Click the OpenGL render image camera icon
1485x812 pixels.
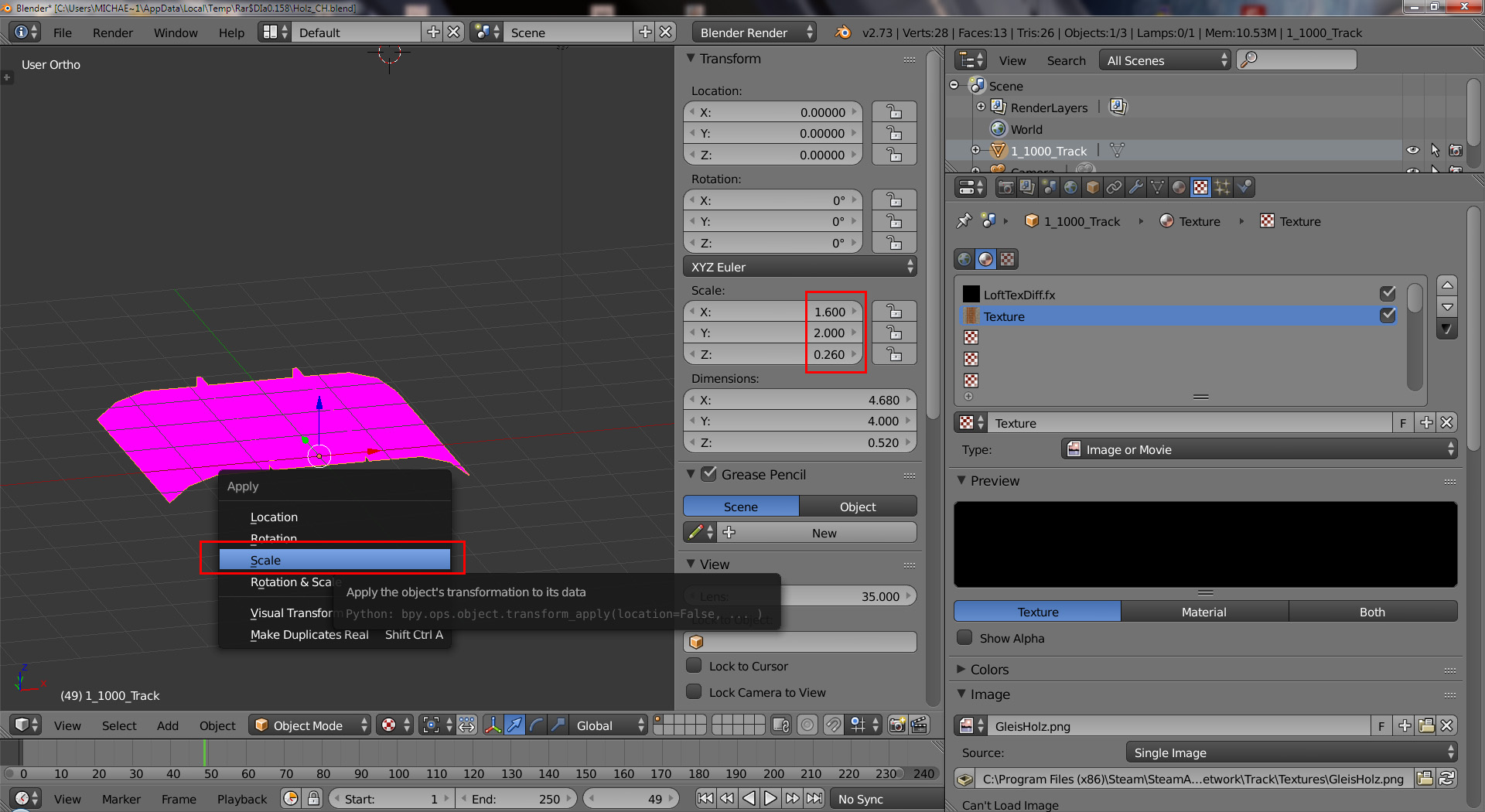click(897, 725)
